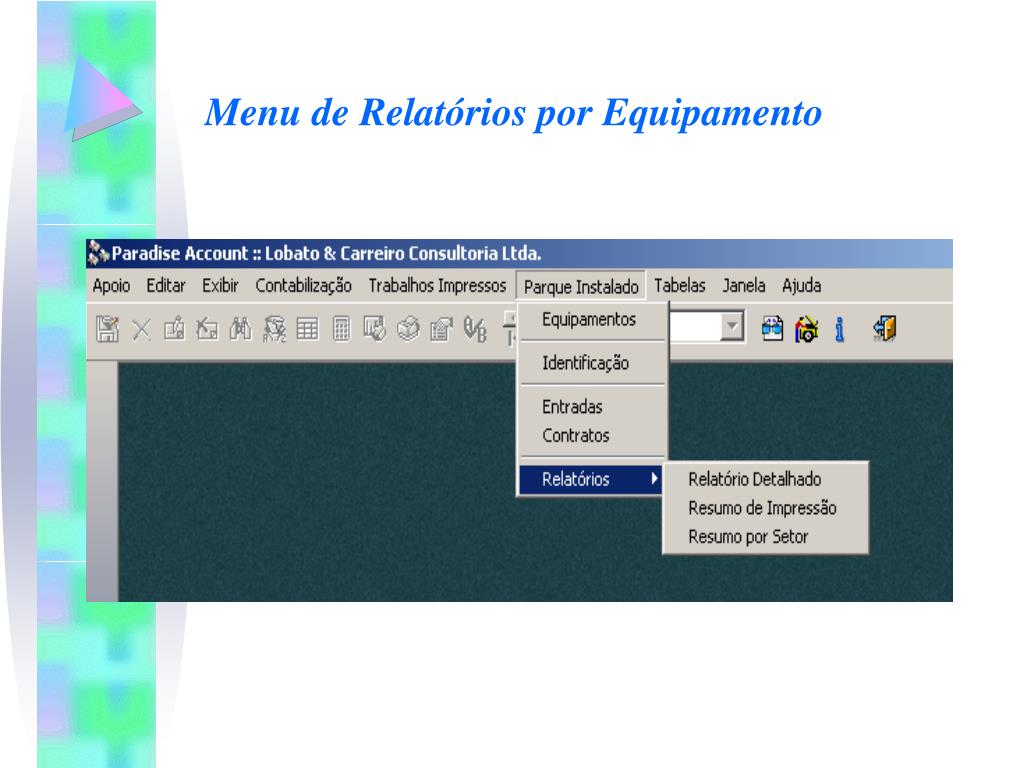Select Equipamentos menu entry
The width and height of the screenshot is (1024, 768).
click(593, 319)
